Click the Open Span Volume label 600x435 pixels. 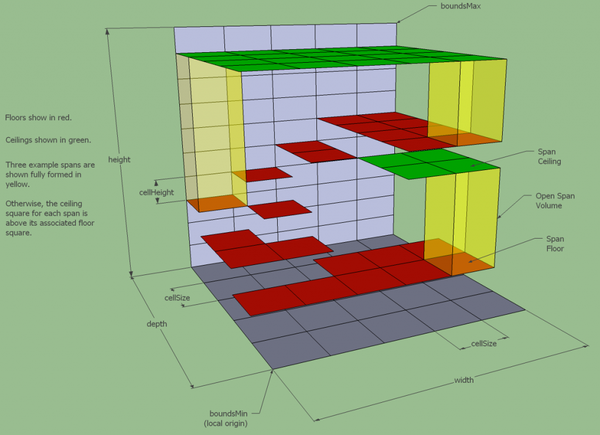click(x=555, y=200)
